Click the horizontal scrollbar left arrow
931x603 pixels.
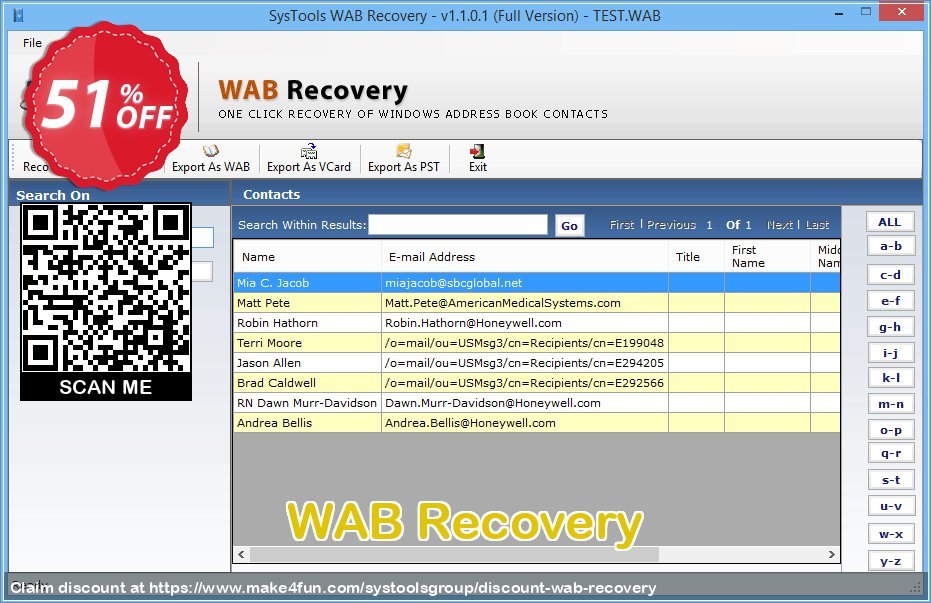click(241, 554)
